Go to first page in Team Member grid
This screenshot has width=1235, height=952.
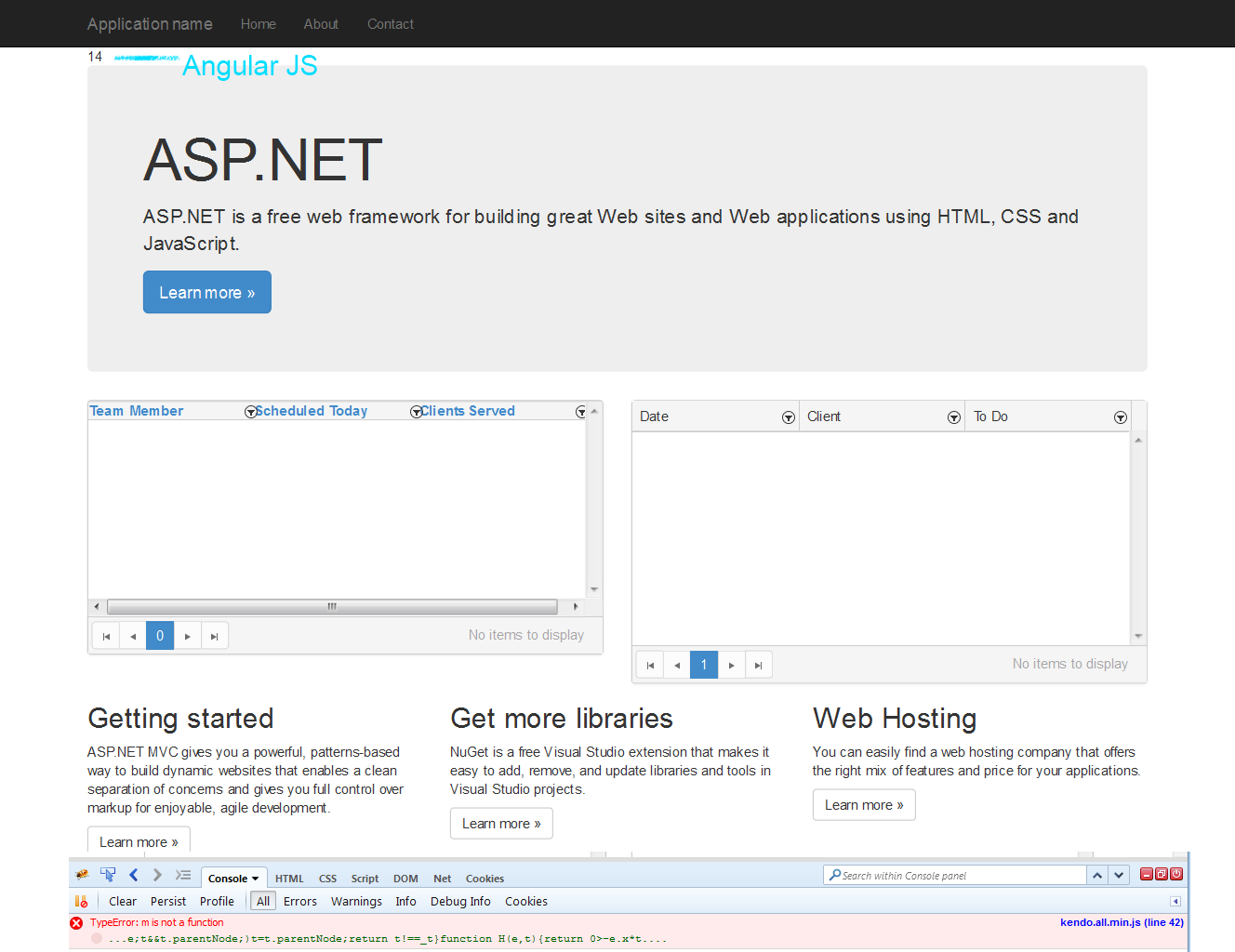(106, 636)
